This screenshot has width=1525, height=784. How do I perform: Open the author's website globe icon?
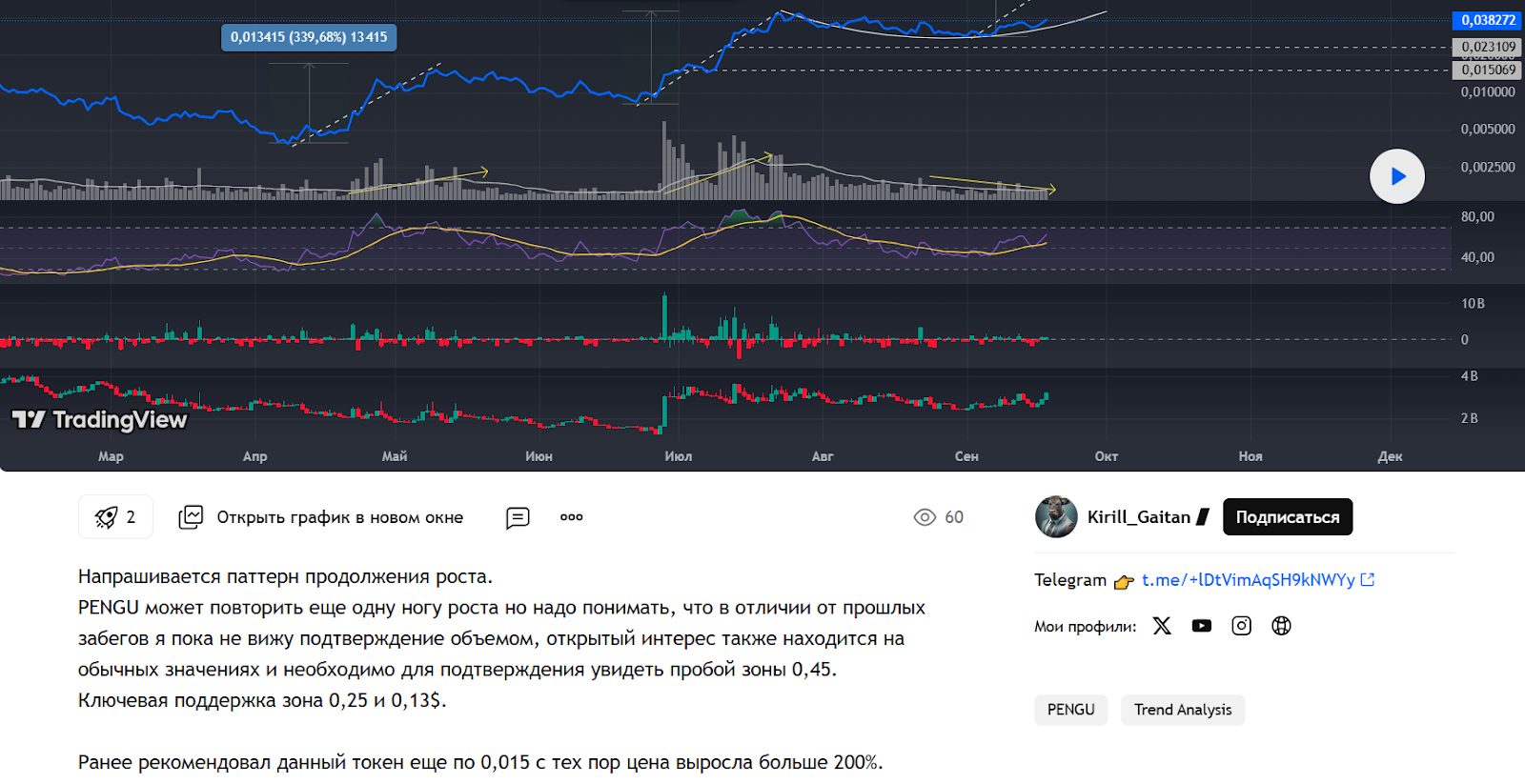(1281, 626)
